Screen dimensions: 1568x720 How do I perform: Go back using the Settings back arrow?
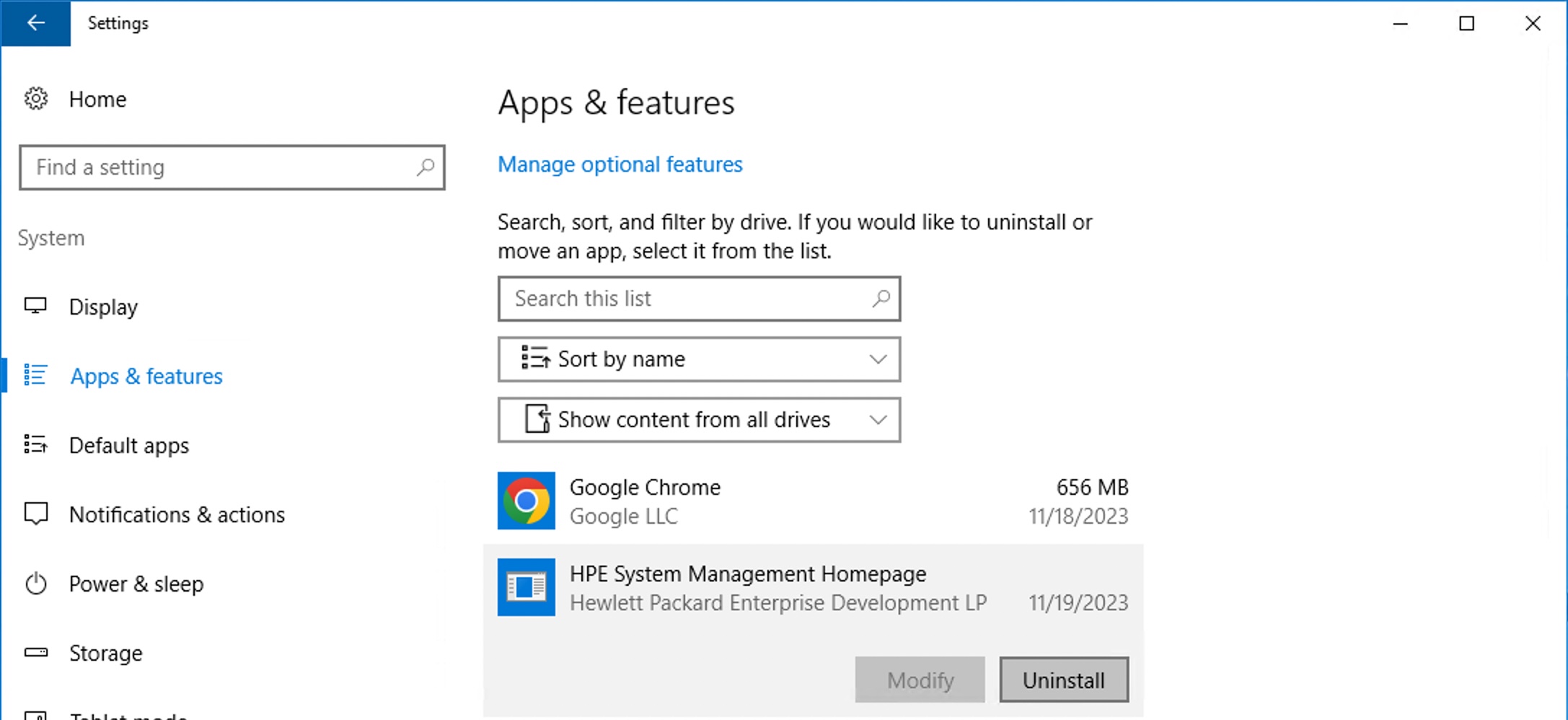pyautogui.click(x=35, y=23)
